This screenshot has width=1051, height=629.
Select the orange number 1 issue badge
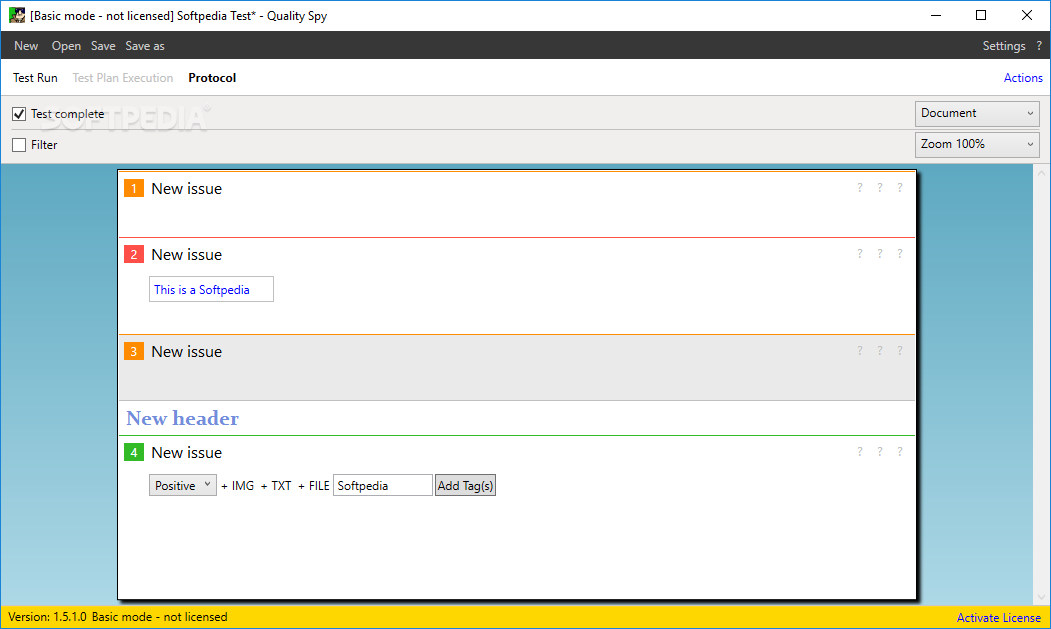click(134, 188)
